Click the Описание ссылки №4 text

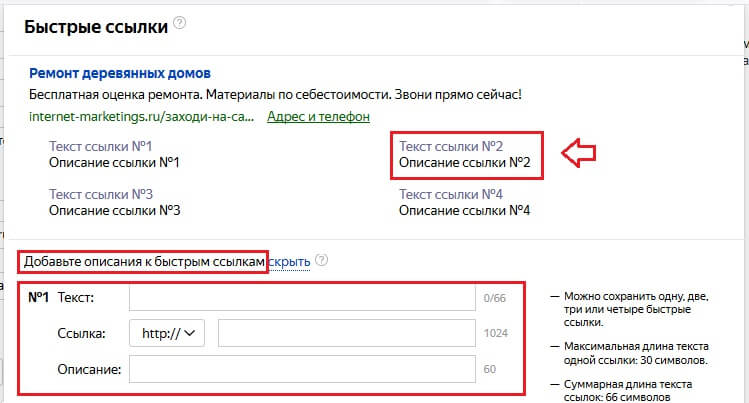pos(463,210)
